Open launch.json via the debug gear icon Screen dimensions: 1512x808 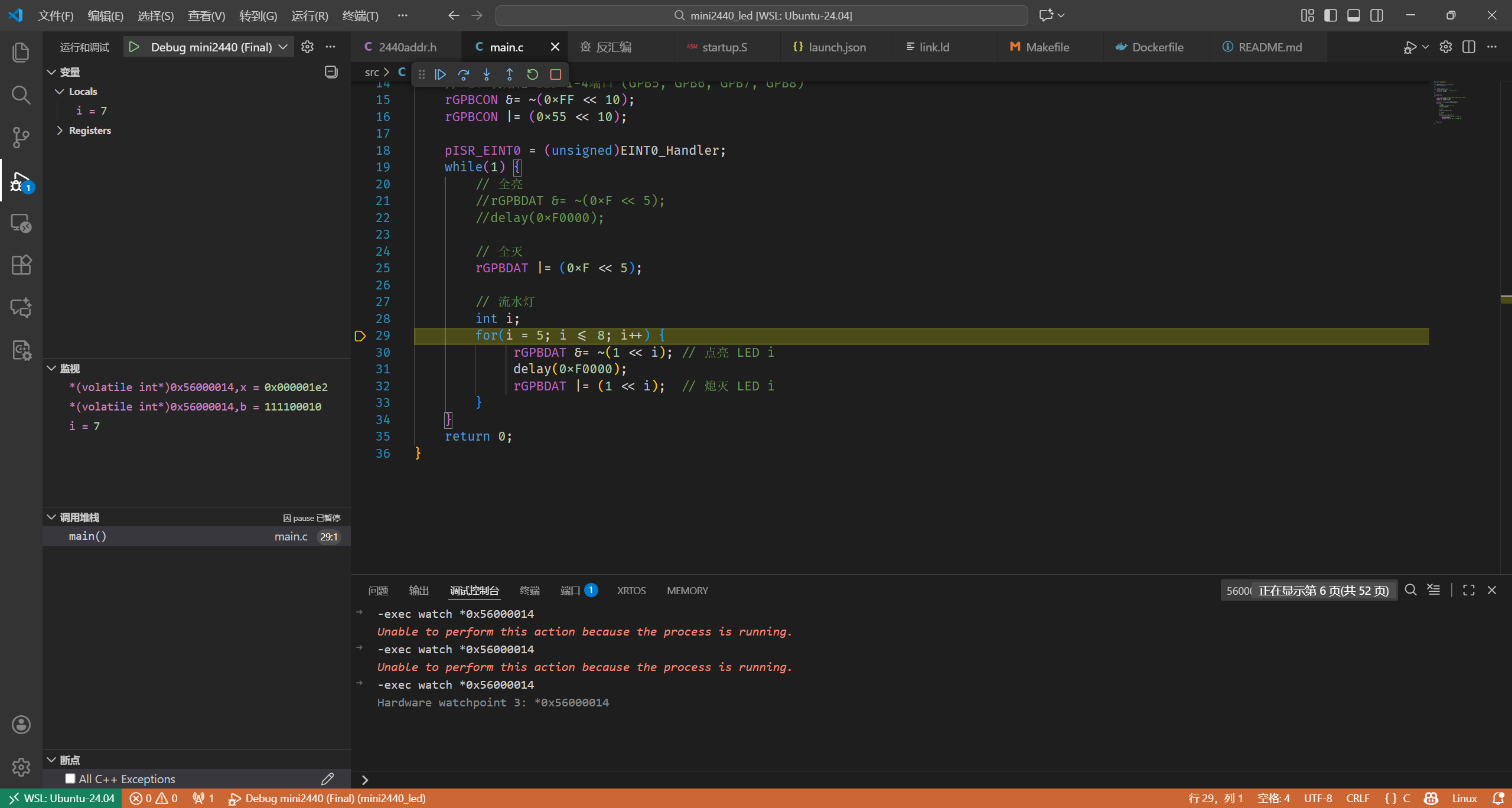(x=307, y=47)
